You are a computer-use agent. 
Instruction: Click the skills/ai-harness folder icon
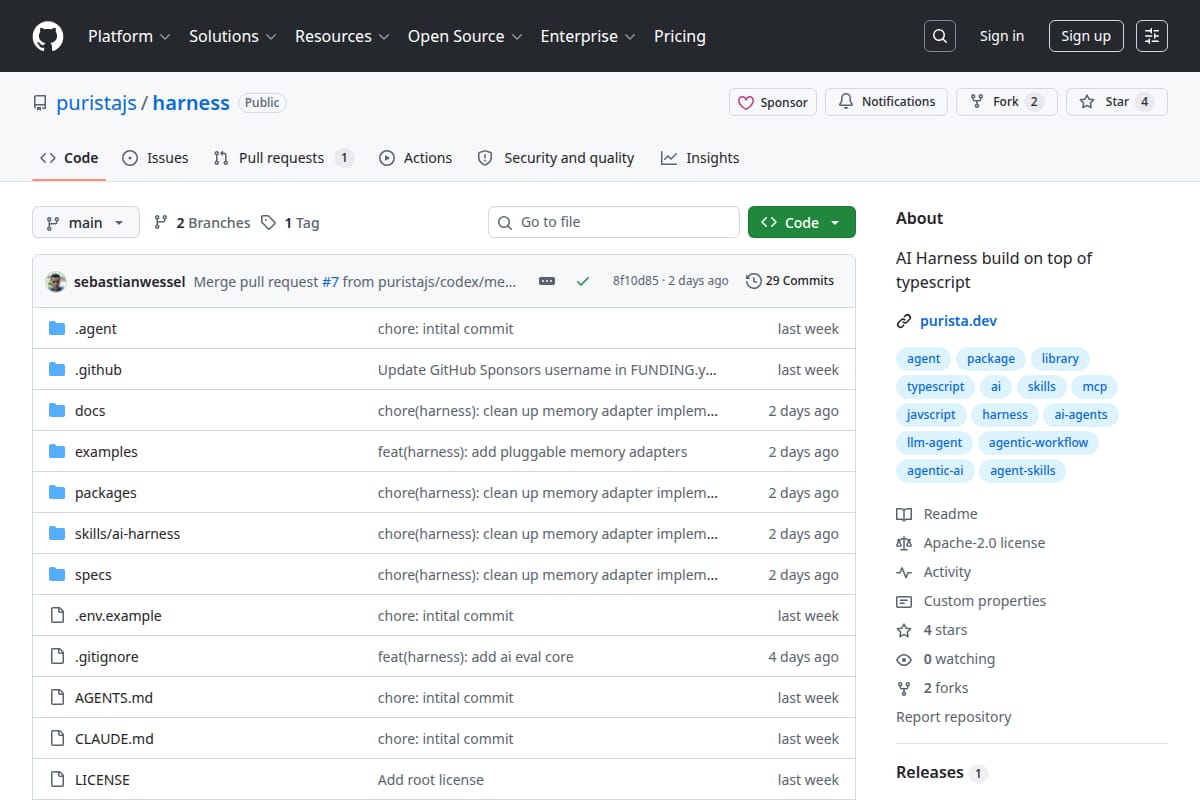[57, 534]
